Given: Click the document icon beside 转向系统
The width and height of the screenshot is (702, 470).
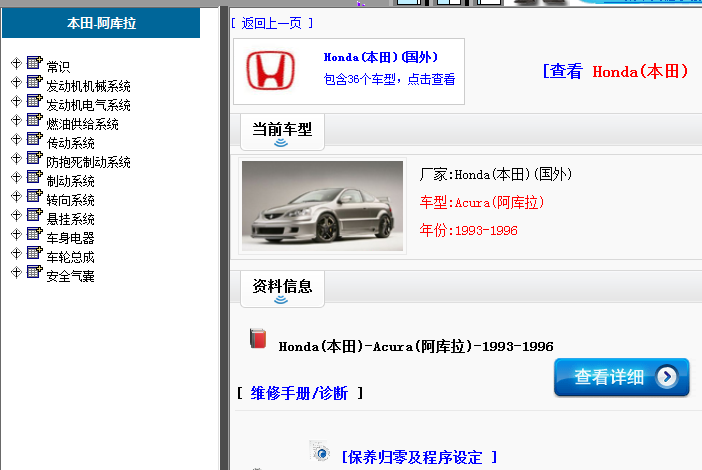Looking at the screenshot, I should tap(34, 196).
